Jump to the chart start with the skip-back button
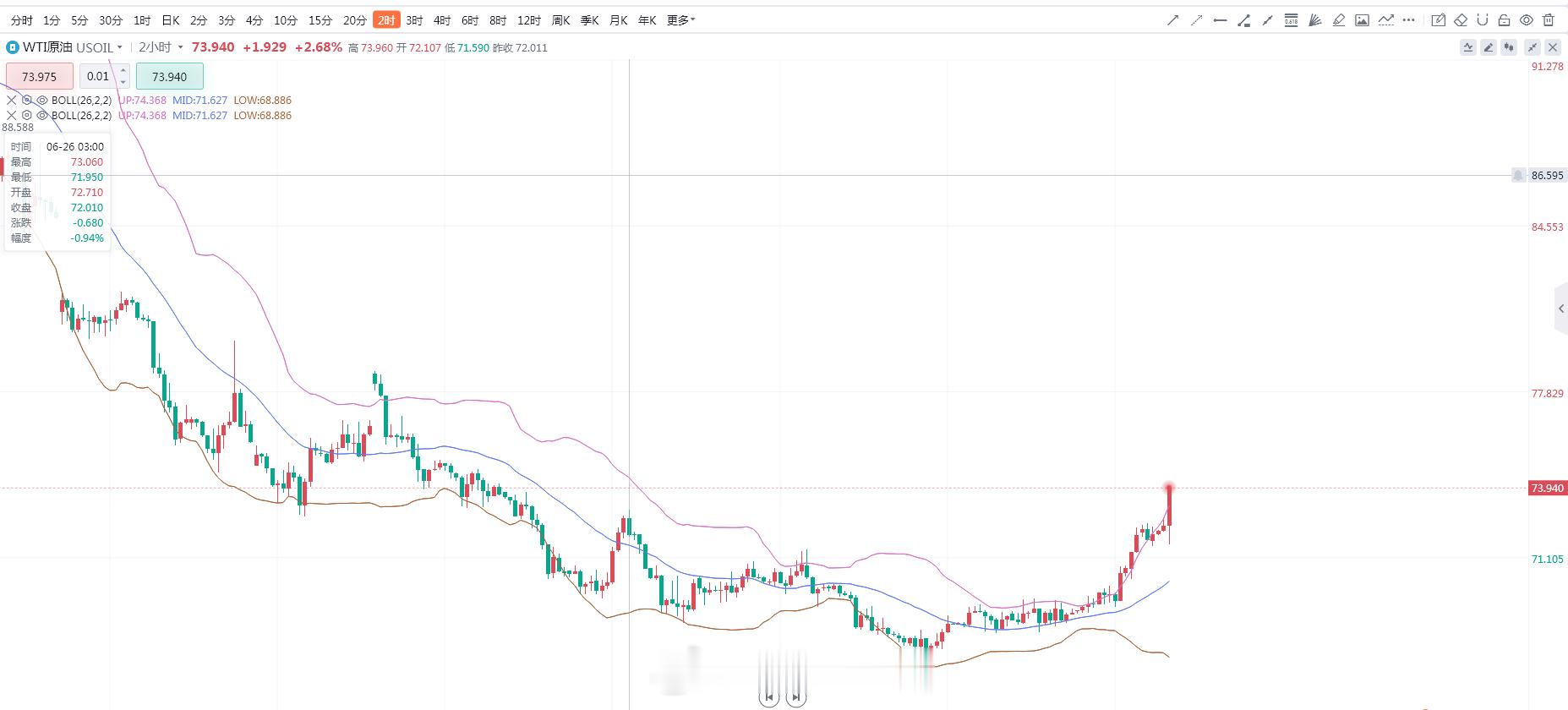This screenshot has width=1568, height=710. coord(768,697)
